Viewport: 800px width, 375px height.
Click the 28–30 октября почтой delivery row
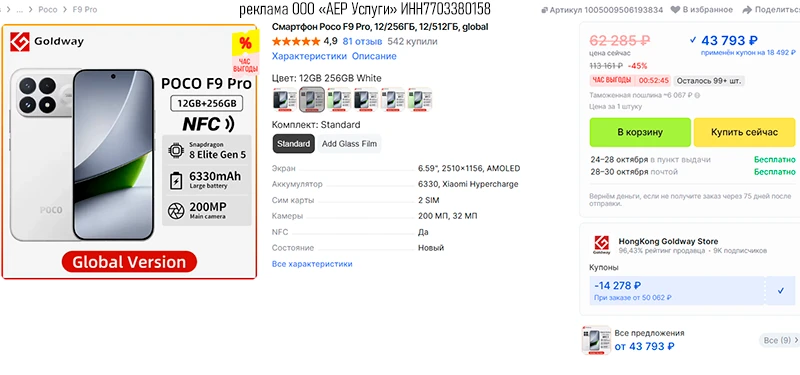click(693, 172)
